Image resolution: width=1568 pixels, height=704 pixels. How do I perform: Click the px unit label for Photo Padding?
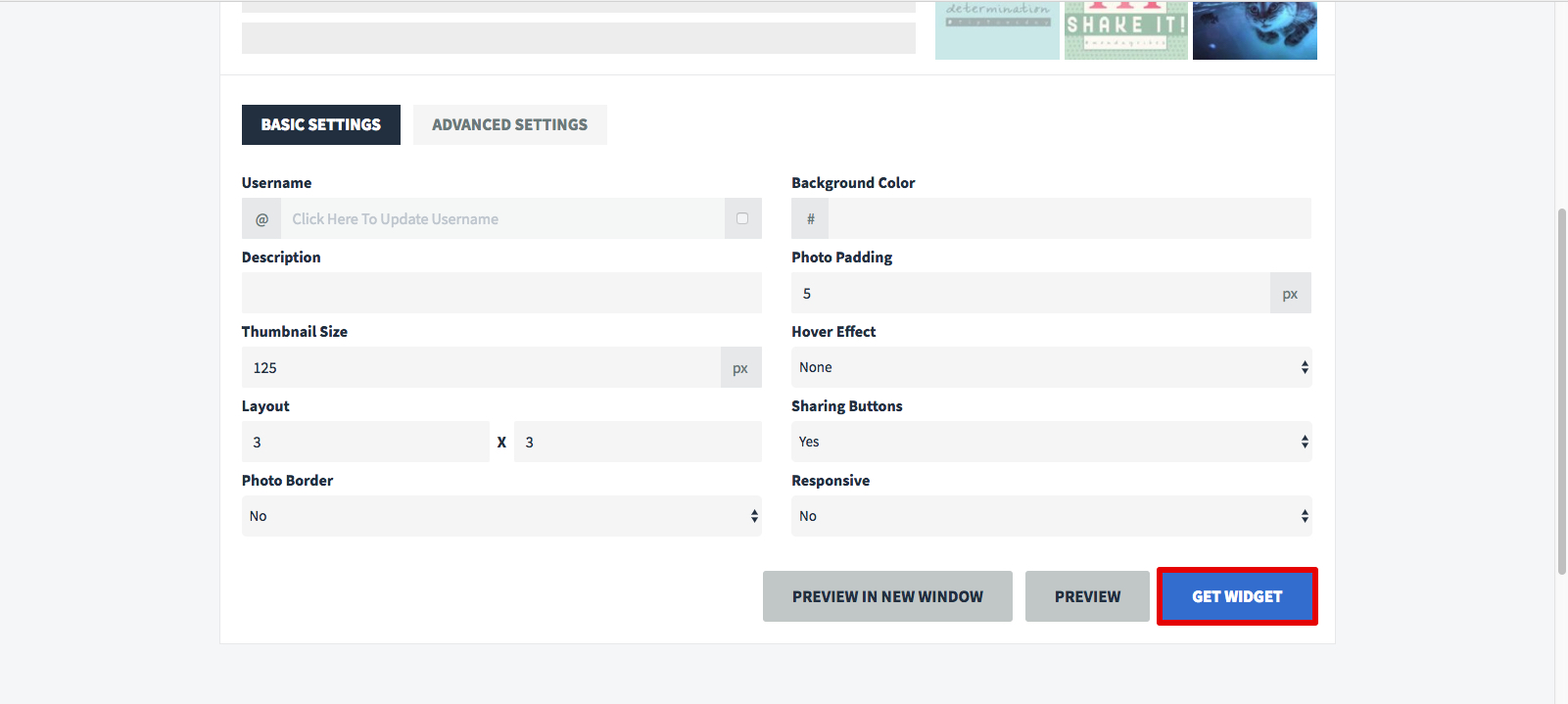tap(1290, 293)
